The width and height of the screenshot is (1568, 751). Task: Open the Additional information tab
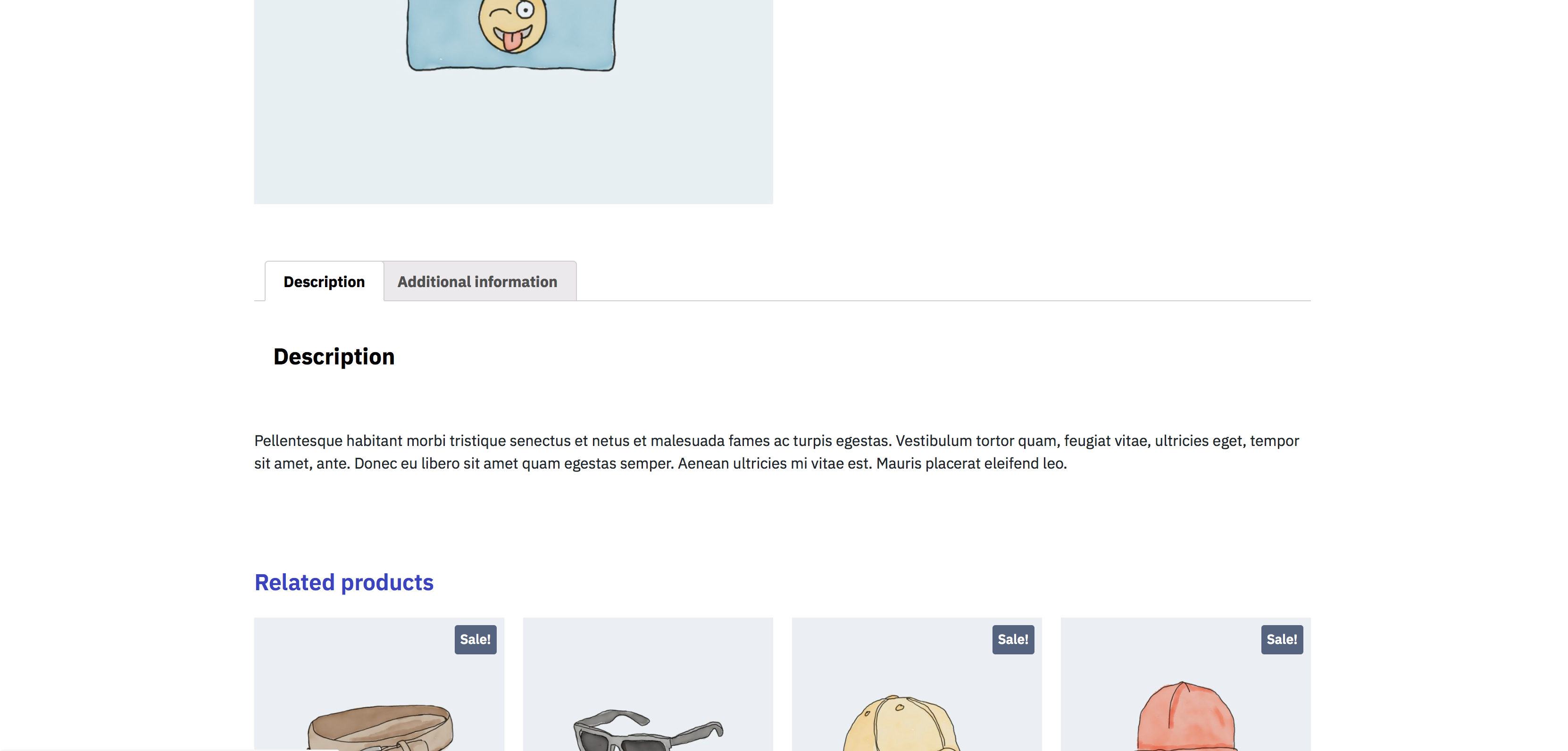(478, 281)
